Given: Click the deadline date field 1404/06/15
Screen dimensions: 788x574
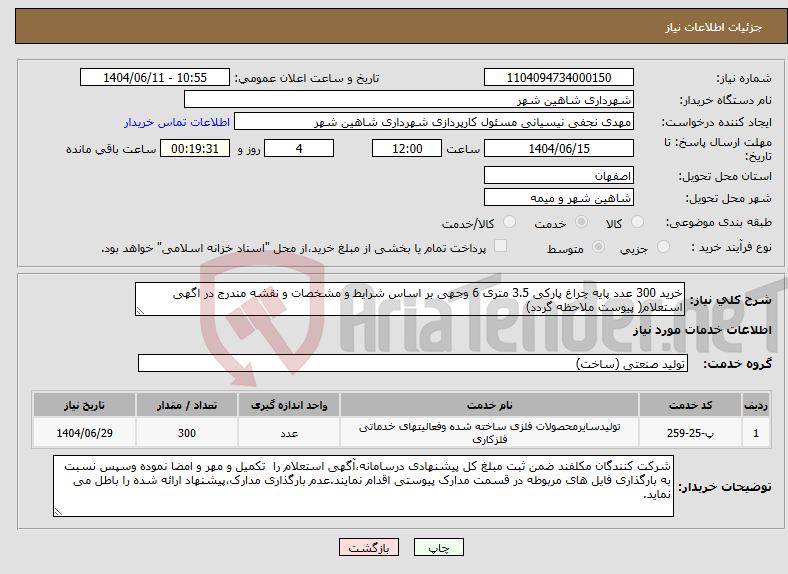Looking at the screenshot, I should click(559, 148).
